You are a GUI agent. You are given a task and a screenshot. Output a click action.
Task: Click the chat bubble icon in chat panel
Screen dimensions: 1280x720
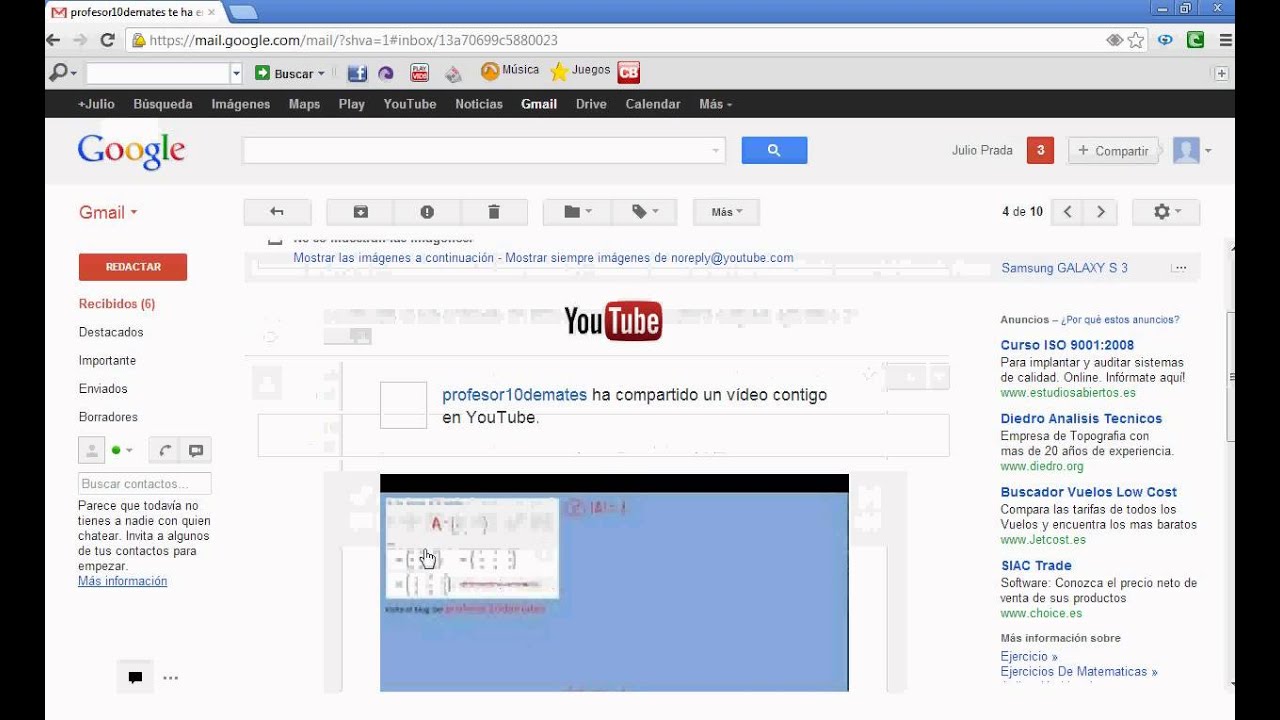pos(196,450)
